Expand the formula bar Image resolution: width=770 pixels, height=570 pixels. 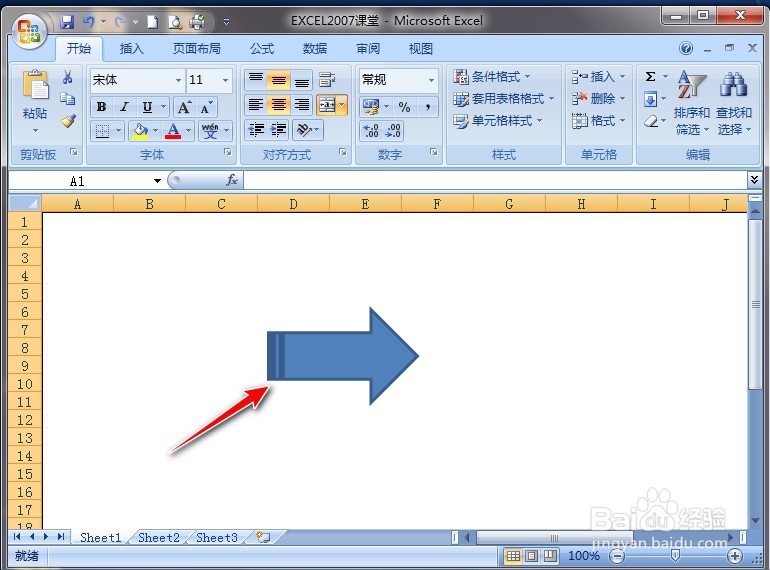[754, 180]
